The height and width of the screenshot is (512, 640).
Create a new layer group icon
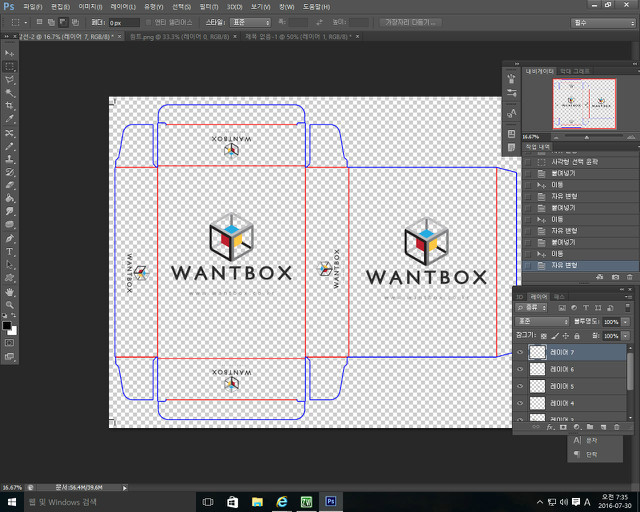590,427
